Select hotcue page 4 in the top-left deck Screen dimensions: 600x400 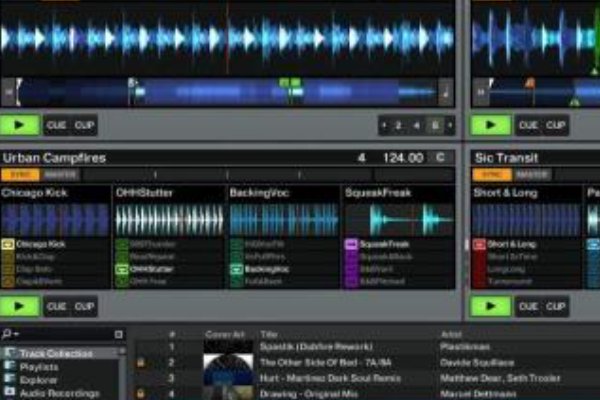click(416, 126)
